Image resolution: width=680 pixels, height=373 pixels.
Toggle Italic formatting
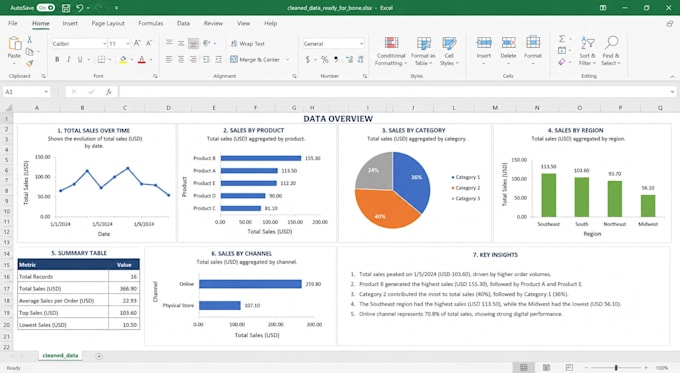(69, 59)
